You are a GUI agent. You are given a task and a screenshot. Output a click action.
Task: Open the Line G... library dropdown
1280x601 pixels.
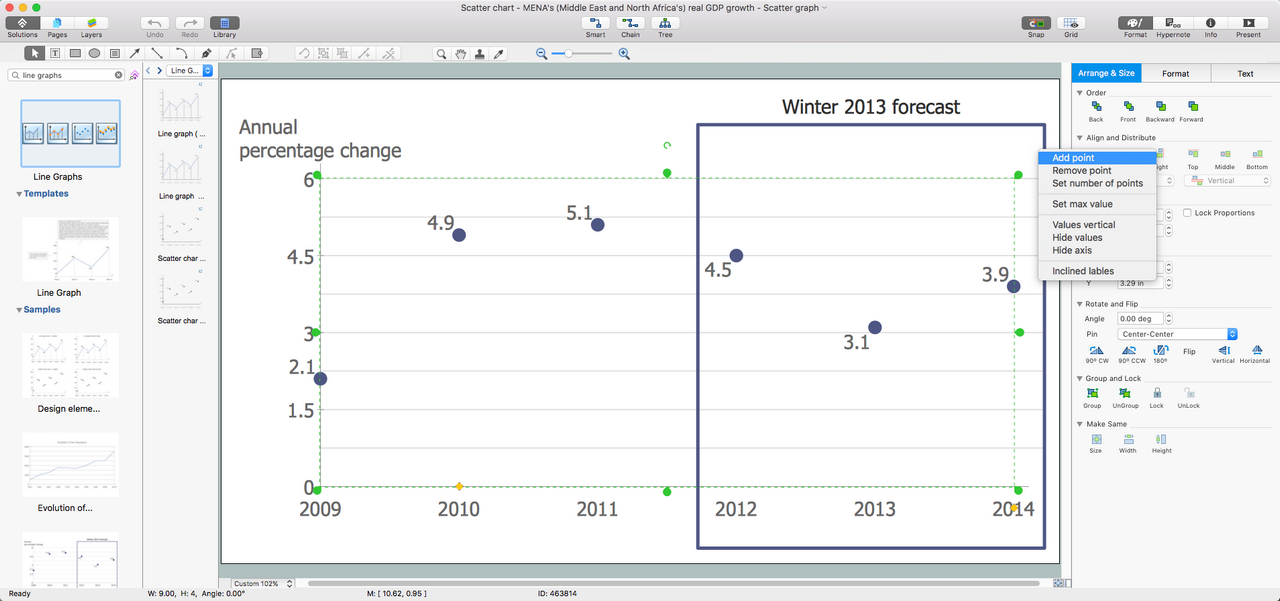coord(190,71)
